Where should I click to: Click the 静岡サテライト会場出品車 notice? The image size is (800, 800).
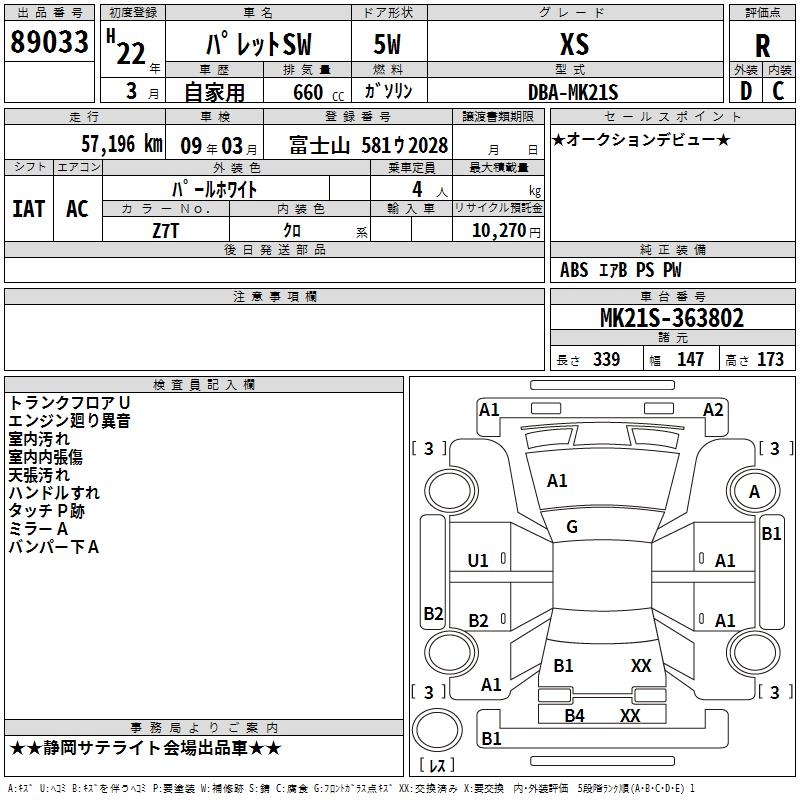tap(145, 748)
